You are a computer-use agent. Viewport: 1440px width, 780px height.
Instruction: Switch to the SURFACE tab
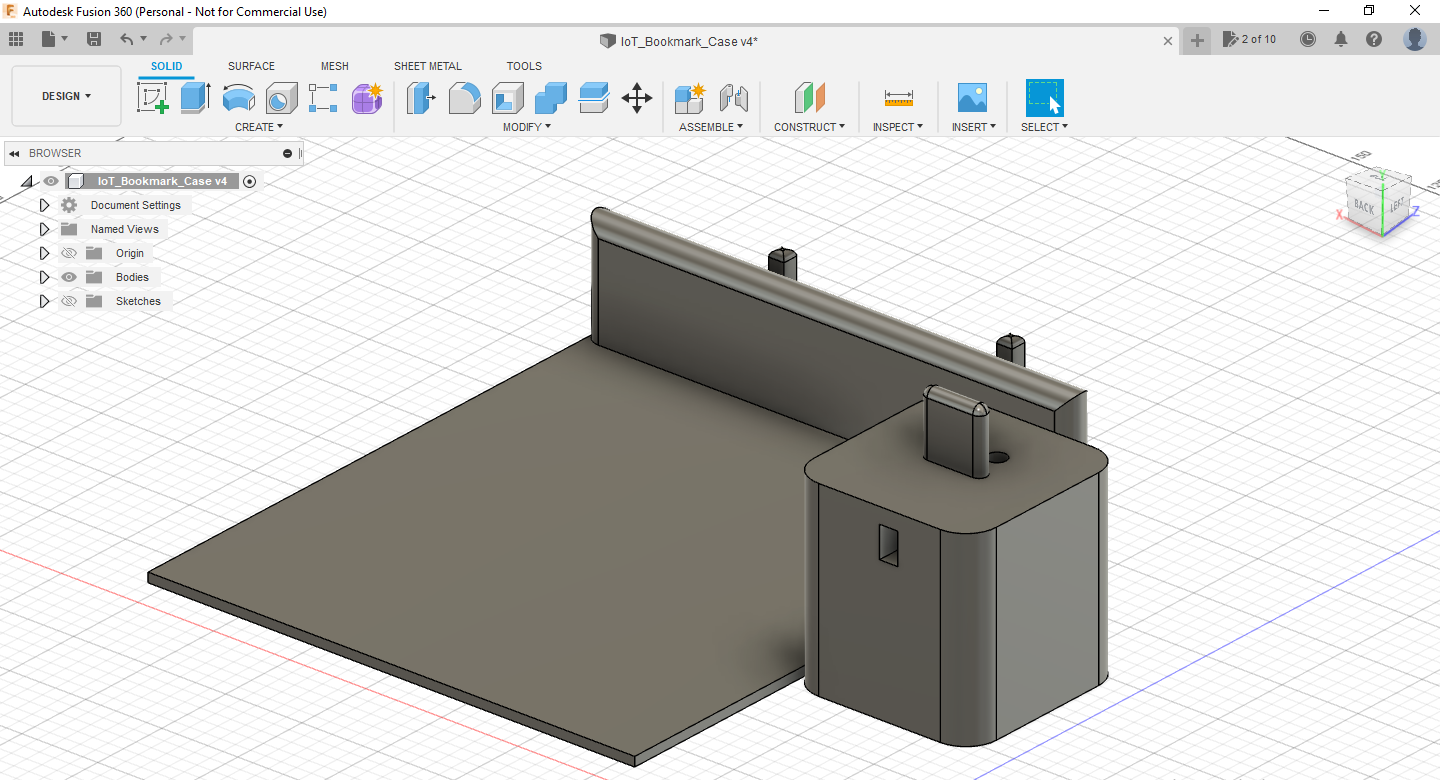[x=251, y=66]
